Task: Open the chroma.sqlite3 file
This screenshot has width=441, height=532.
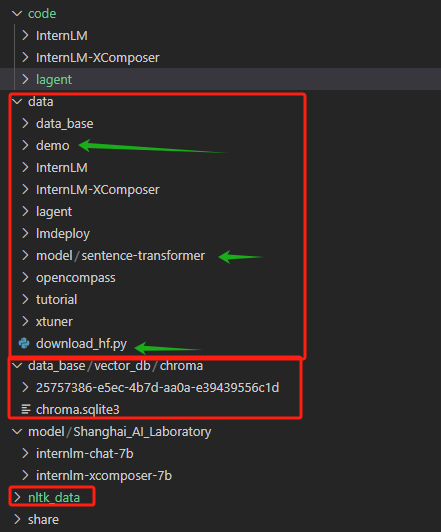Action: pos(78,410)
